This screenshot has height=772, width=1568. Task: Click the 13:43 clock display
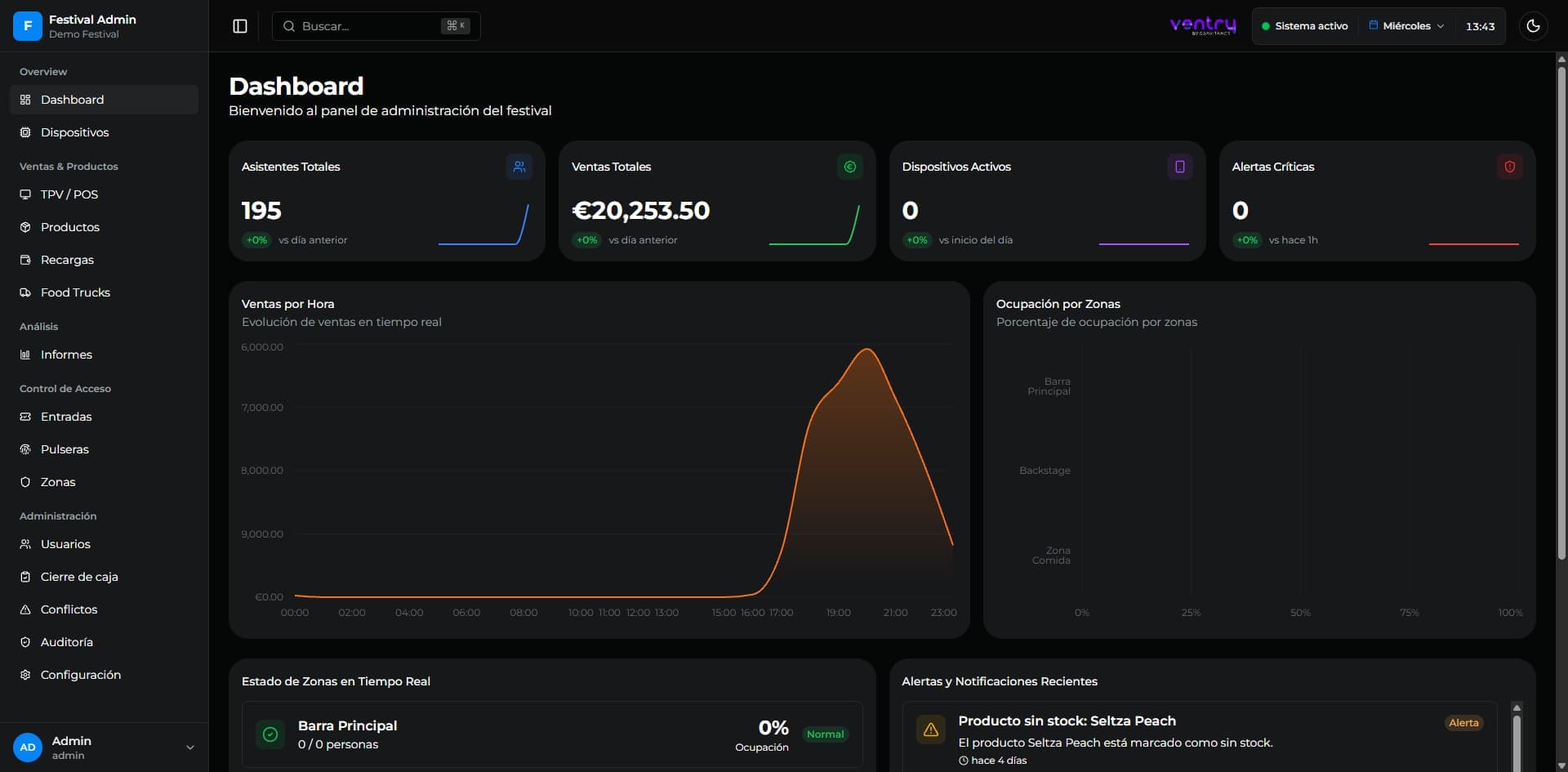click(x=1480, y=26)
